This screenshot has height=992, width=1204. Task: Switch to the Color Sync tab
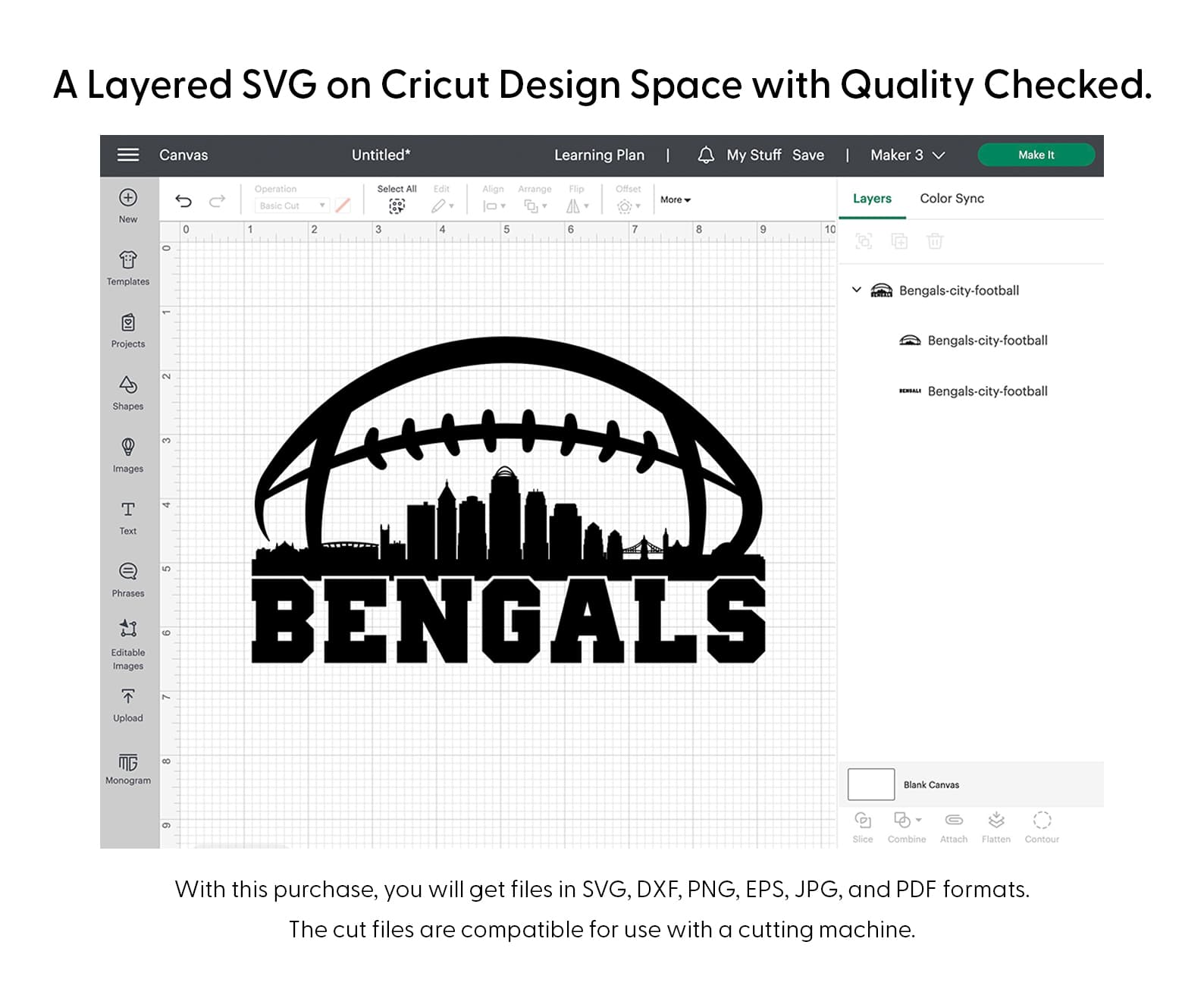pos(952,199)
